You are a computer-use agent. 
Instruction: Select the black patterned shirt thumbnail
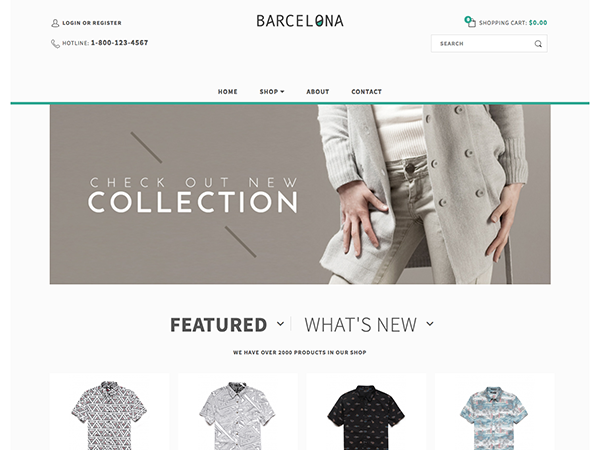pyautogui.click(x=366, y=416)
